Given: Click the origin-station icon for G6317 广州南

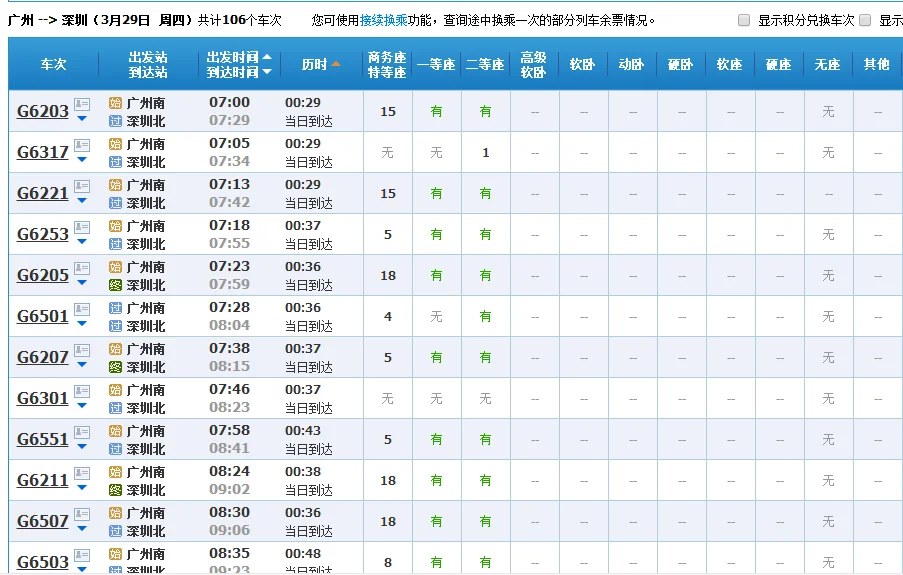Looking at the screenshot, I should pyautogui.click(x=115, y=144).
